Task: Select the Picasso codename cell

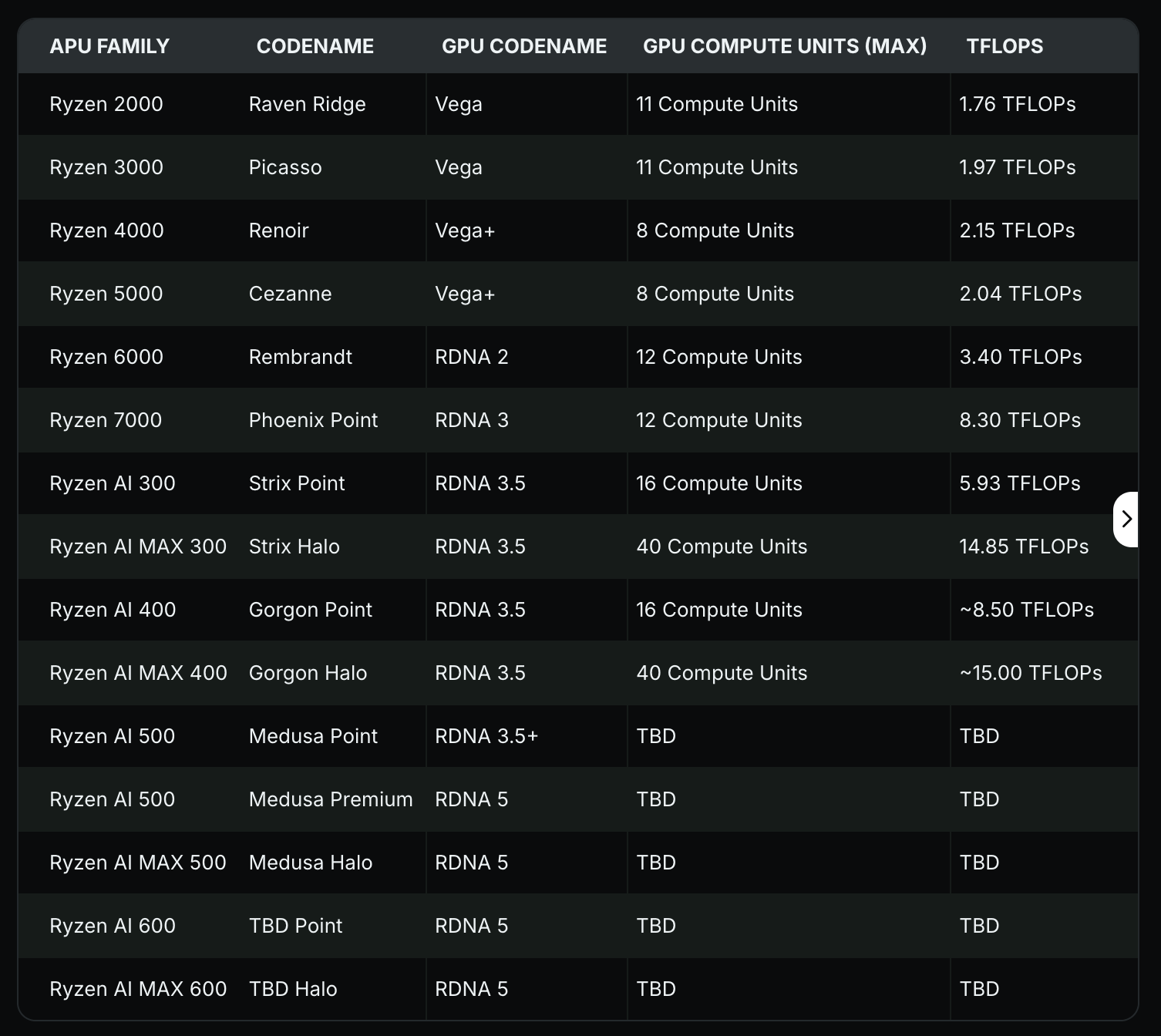Action: (x=285, y=167)
